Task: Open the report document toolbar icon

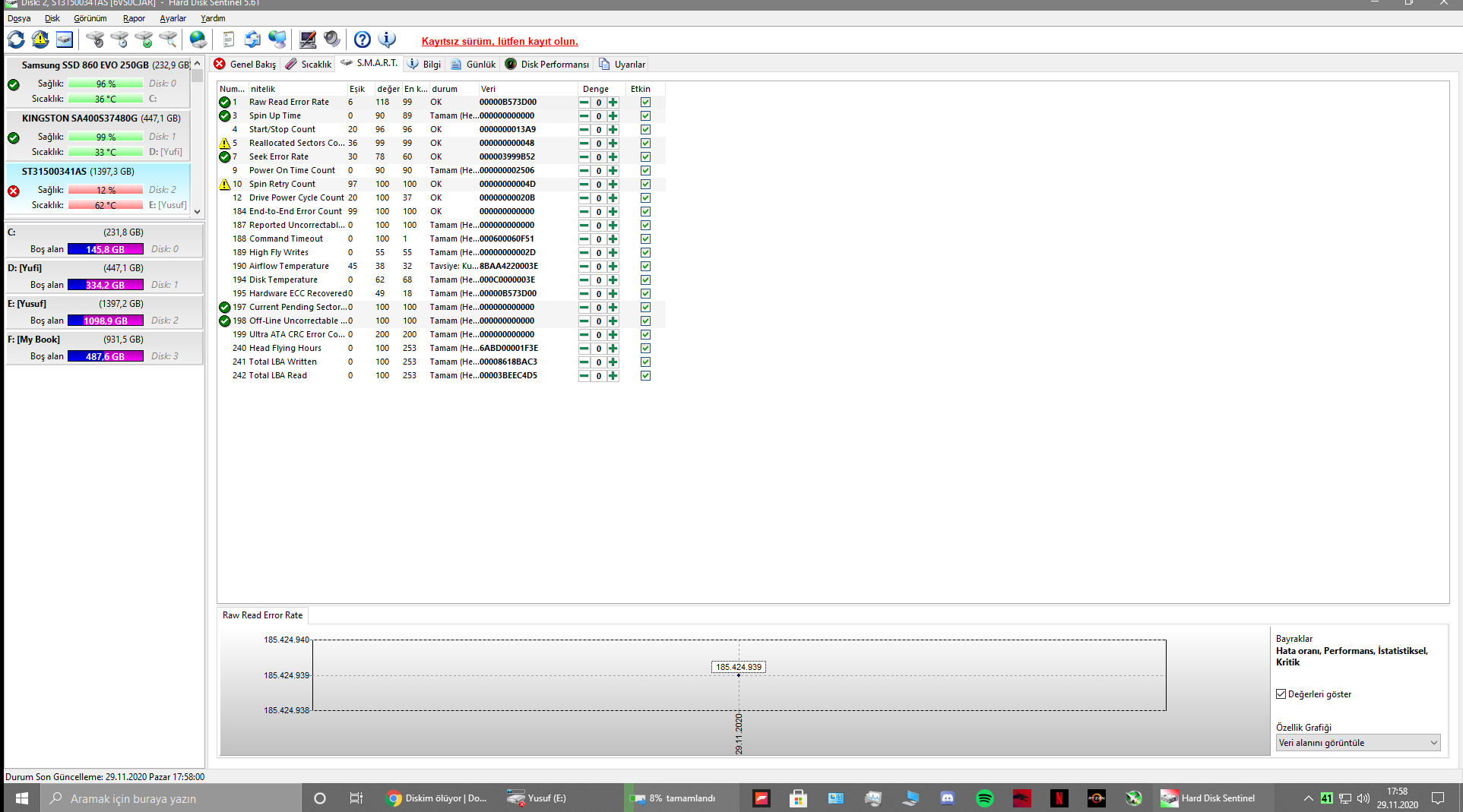Action: tap(229, 39)
